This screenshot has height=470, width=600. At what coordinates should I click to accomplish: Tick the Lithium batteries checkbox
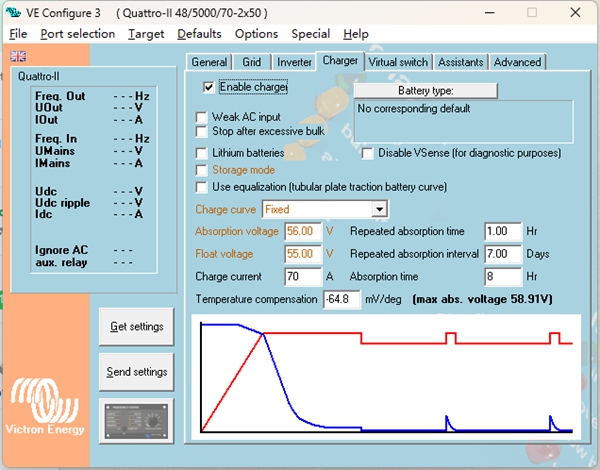pos(201,153)
